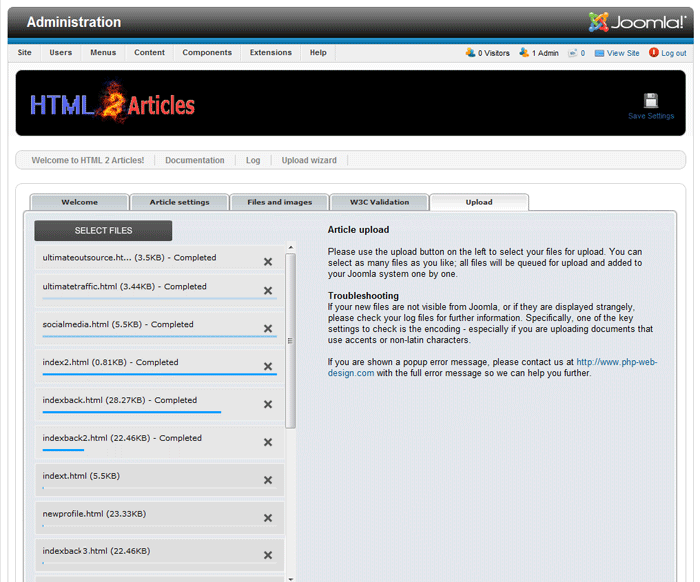700x582 pixels.
Task: Open the Components menu
Action: pyautogui.click(x=207, y=53)
